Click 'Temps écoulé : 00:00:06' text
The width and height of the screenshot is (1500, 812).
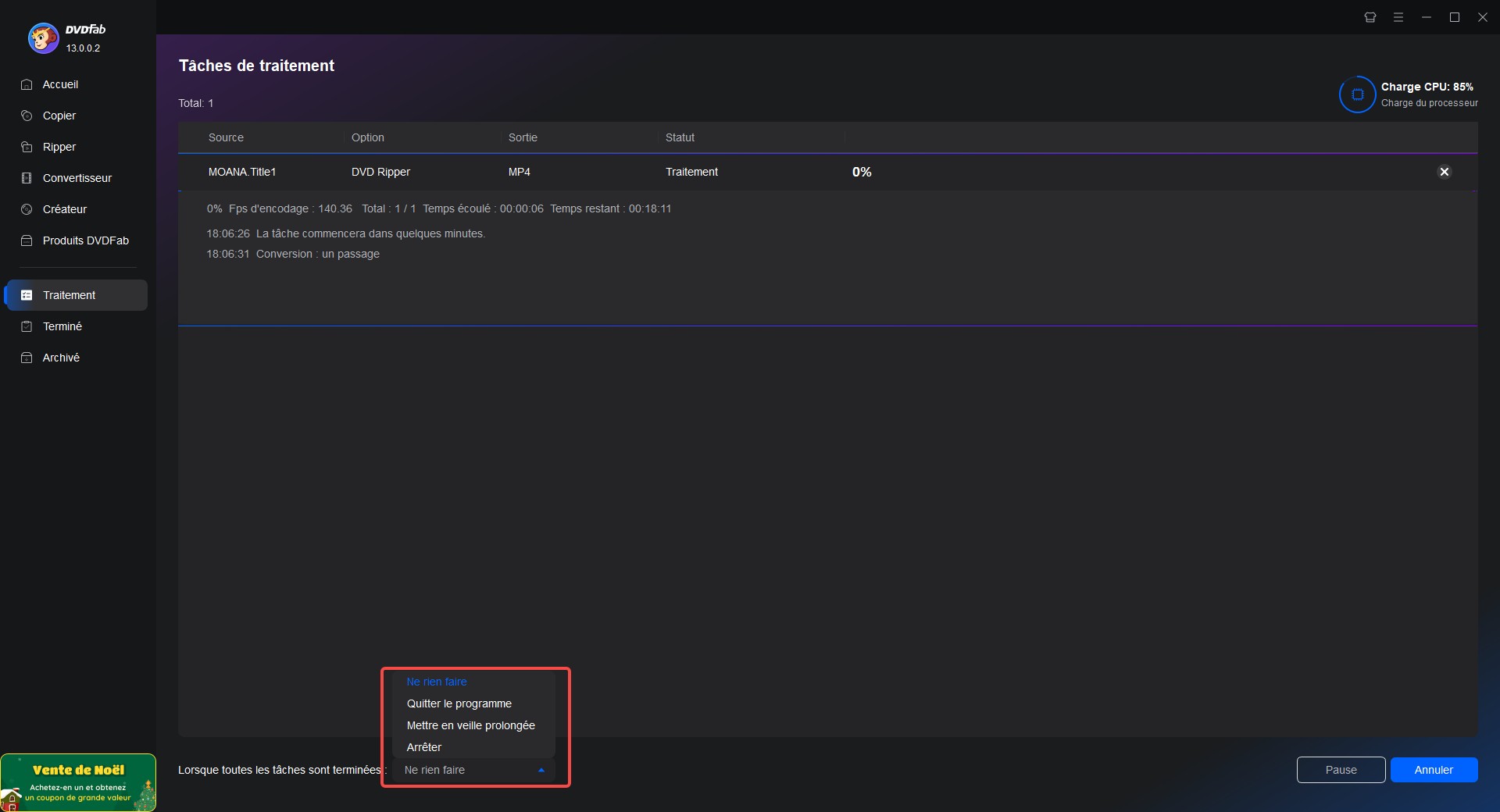coord(483,208)
